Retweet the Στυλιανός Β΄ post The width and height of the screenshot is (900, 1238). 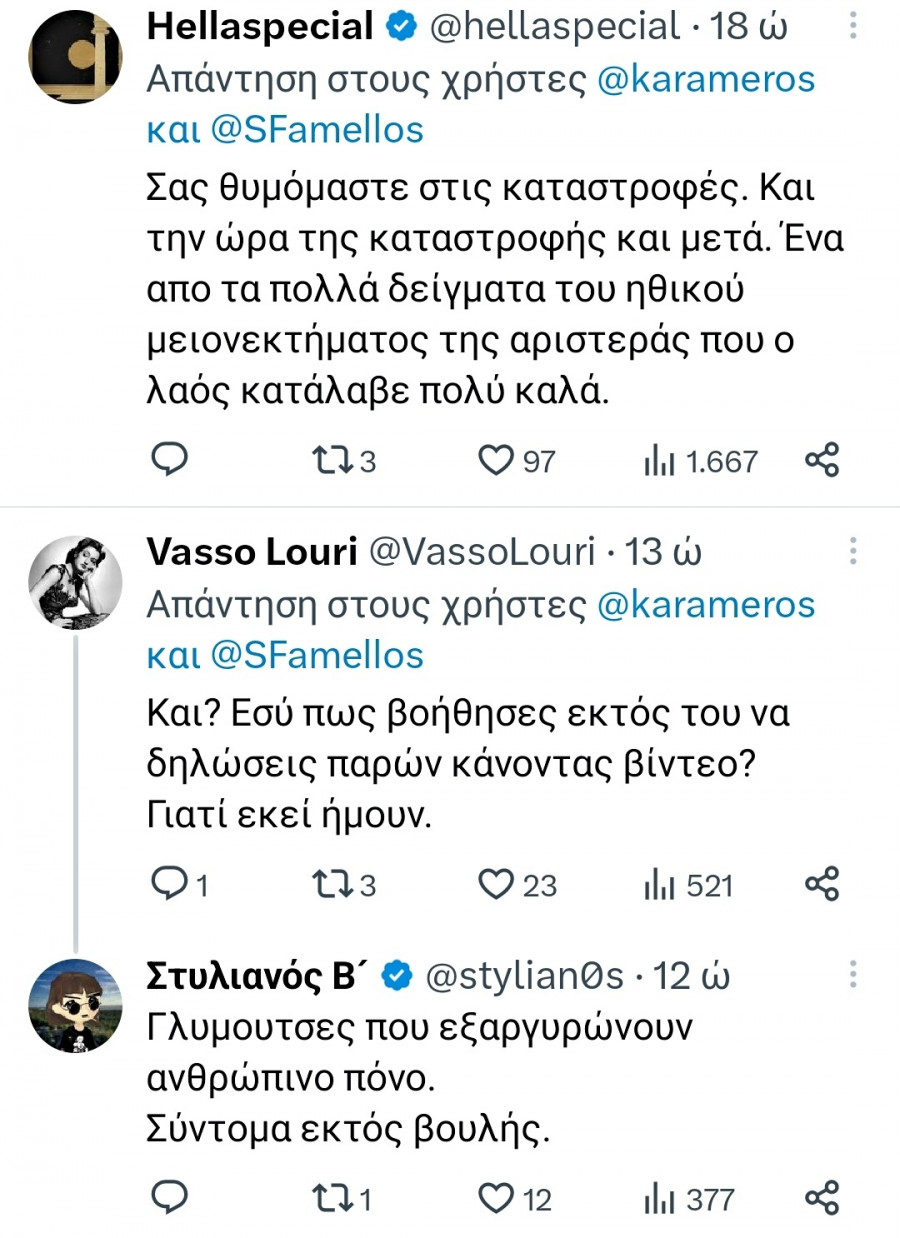point(330,1197)
